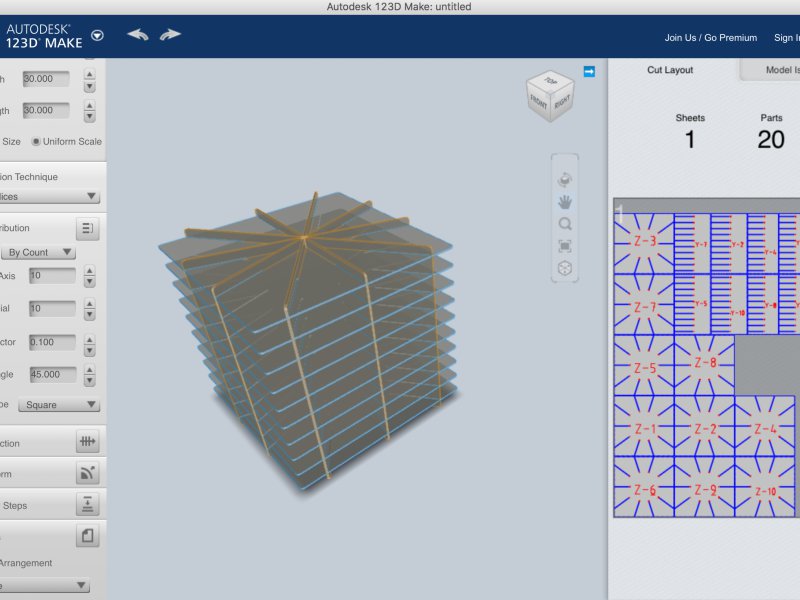Image resolution: width=800 pixels, height=600 pixels.
Task: Decrease the notch factor 0.100 value
Action: point(89,351)
